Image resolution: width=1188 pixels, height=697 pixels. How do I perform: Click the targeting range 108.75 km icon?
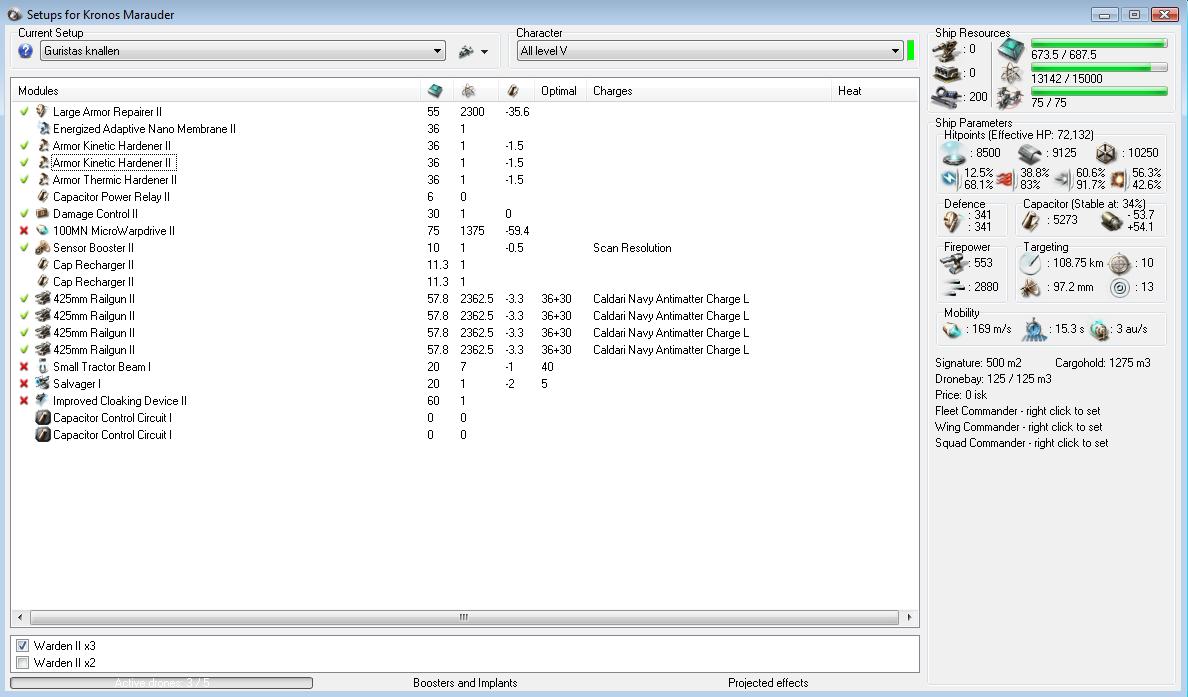(1030, 264)
